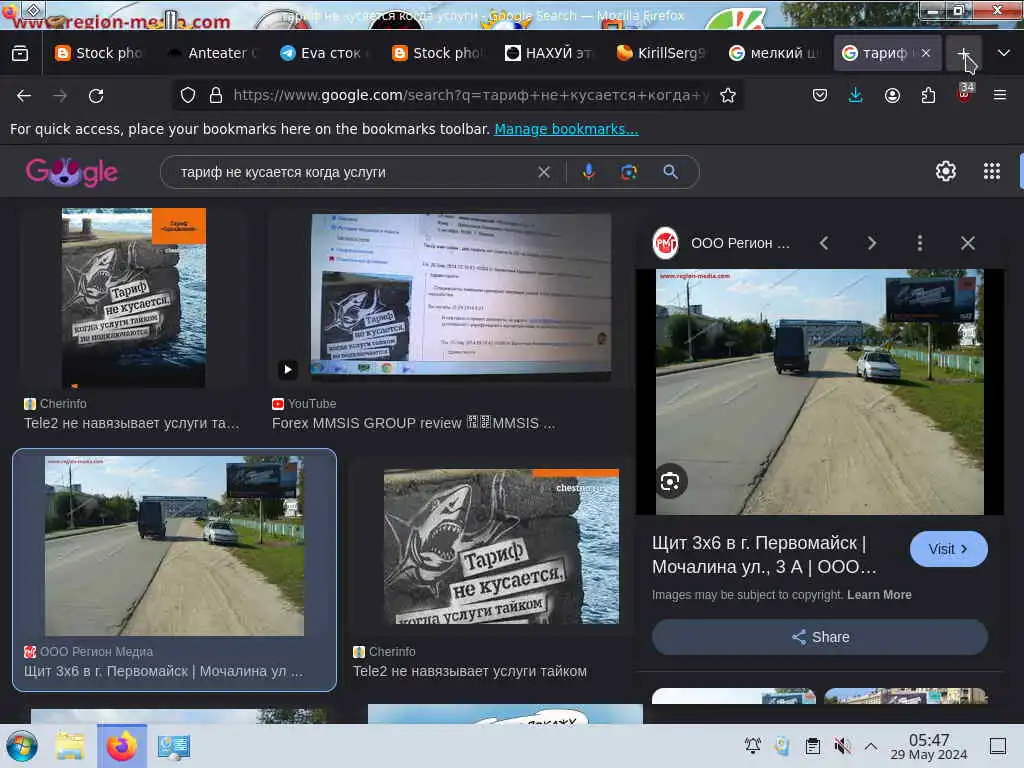Open the new tab plus button
The height and width of the screenshot is (768, 1024).
964,54
